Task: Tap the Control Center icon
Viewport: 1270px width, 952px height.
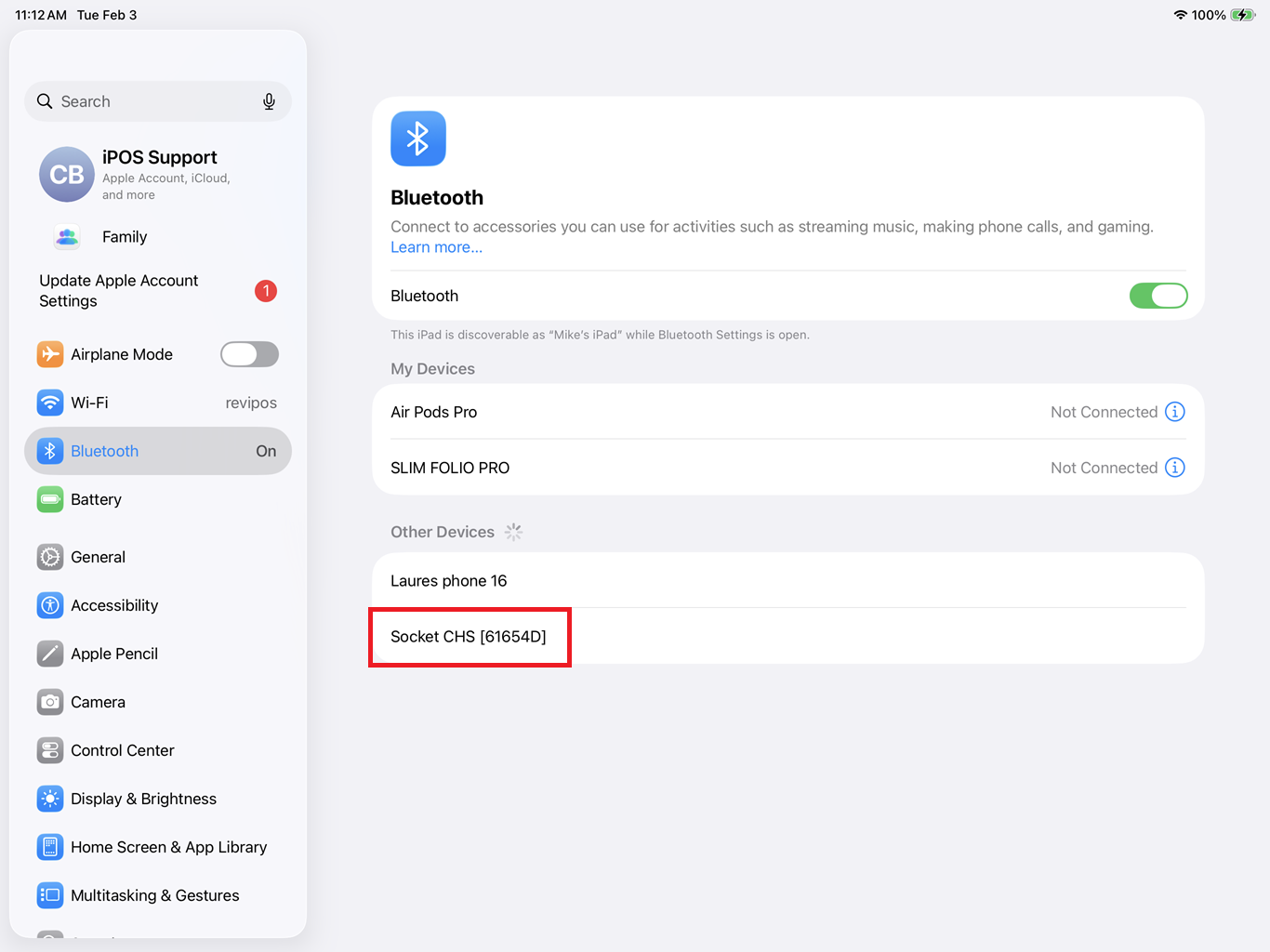Action: [50, 750]
